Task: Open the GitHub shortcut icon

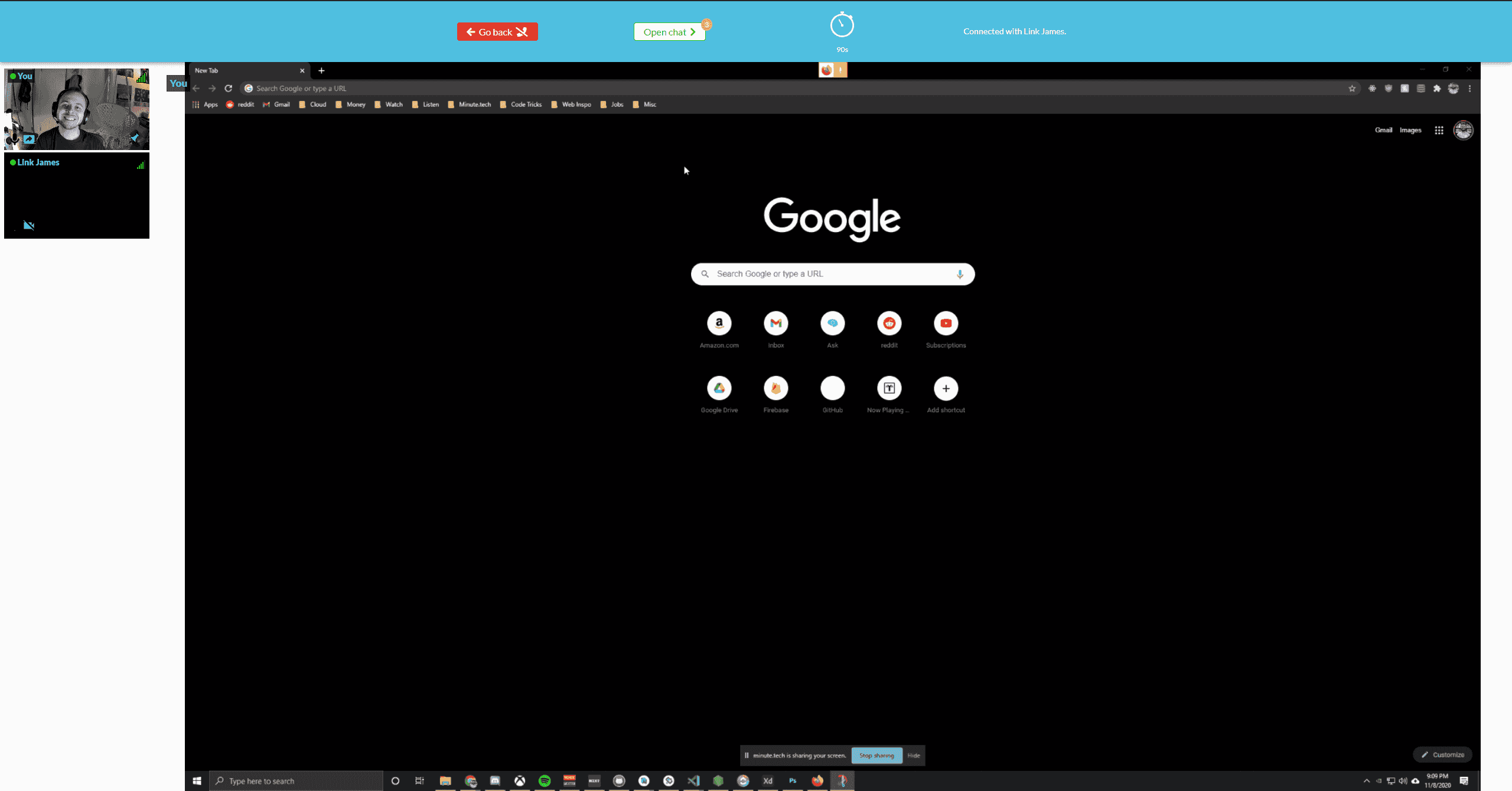Action: [832, 388]
